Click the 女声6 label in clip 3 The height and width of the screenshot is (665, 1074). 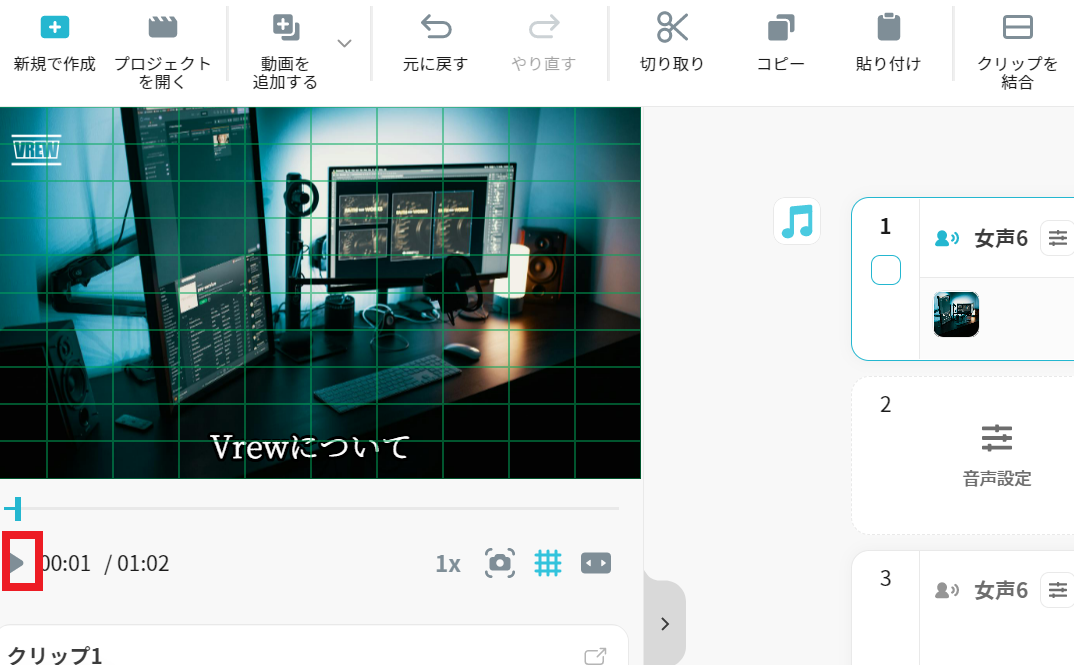tap(1001, 590)
